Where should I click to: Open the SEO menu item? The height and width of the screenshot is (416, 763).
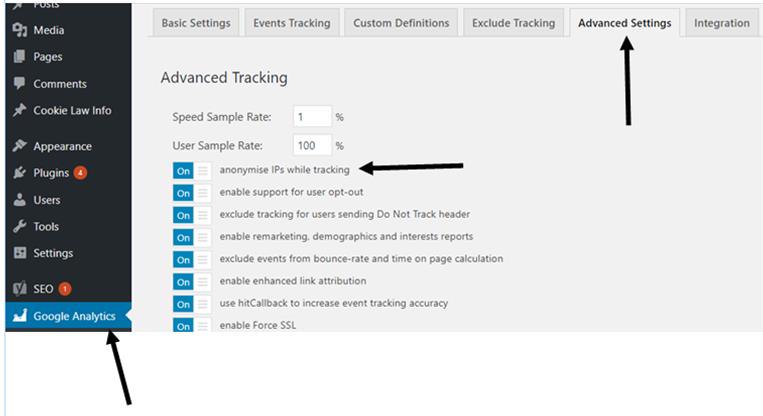point(68,289)
